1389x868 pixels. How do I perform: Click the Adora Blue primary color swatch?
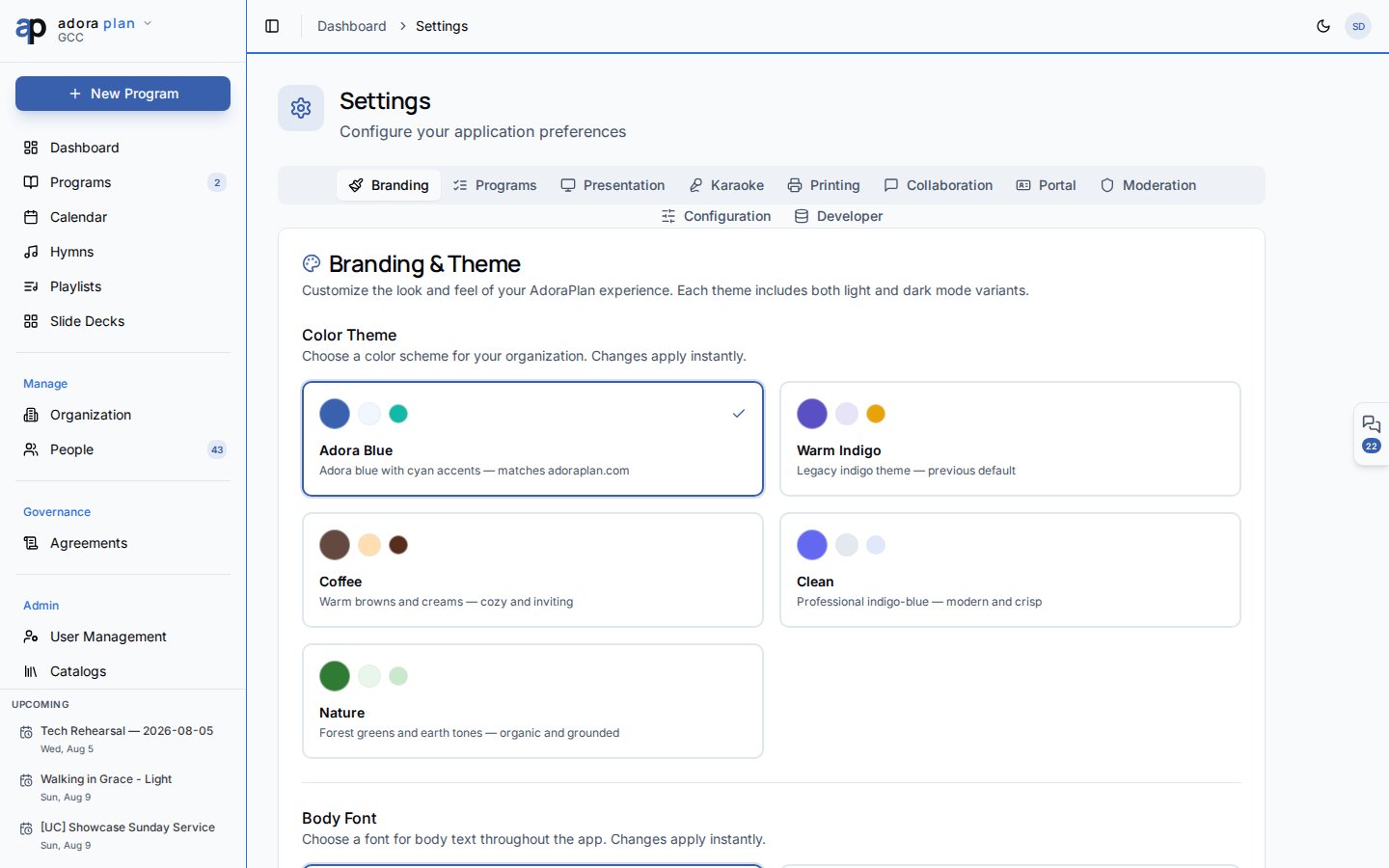point(335,414)
